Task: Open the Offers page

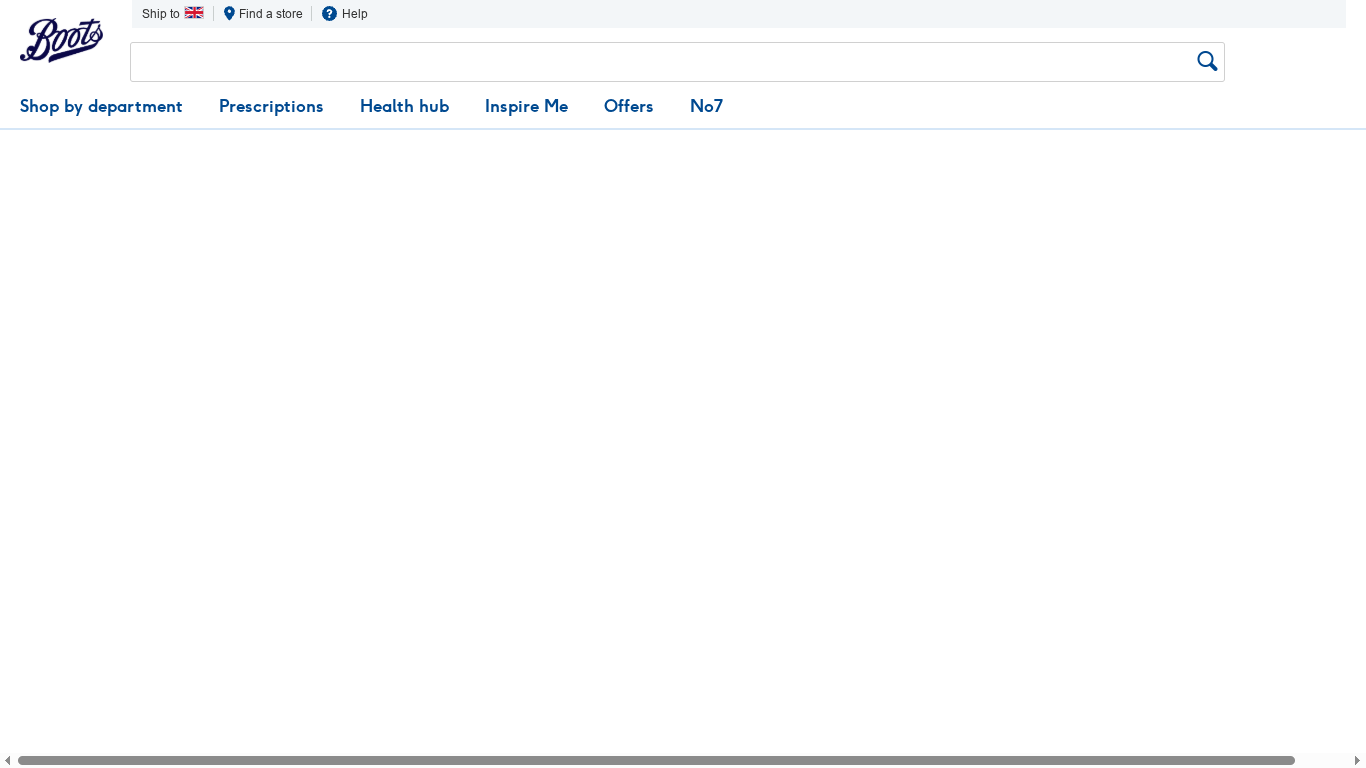Action: click(628, 106)
